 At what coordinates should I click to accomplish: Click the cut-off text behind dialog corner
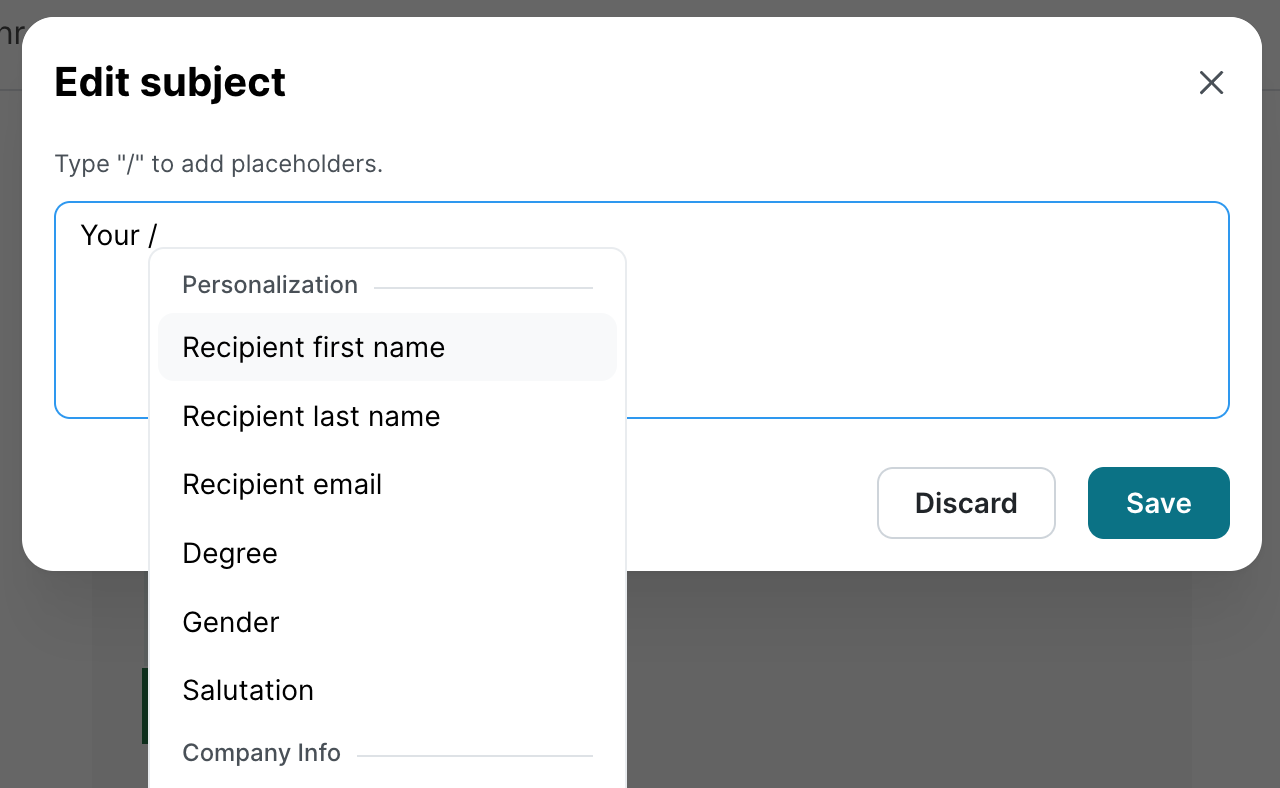click(x=10, y=36)
